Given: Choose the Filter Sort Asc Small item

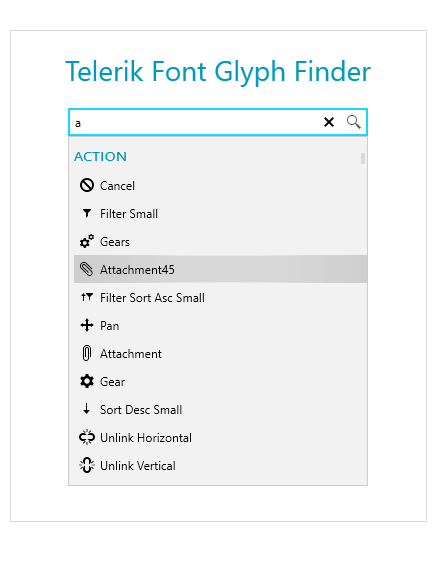Looking at the screenshot, I should pyautogui.click(x=221, y=297).
